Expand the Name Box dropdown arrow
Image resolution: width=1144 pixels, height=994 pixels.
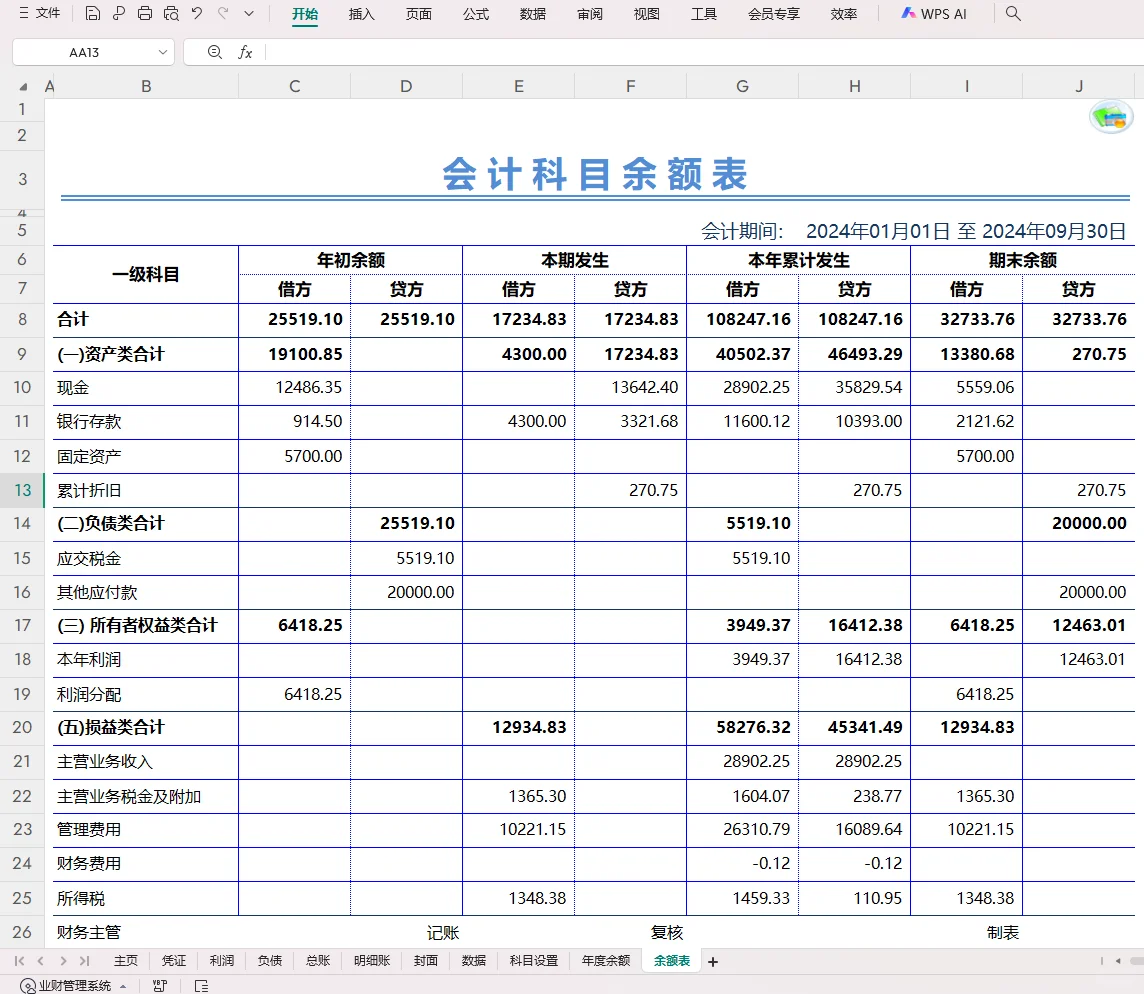[163, 53]
